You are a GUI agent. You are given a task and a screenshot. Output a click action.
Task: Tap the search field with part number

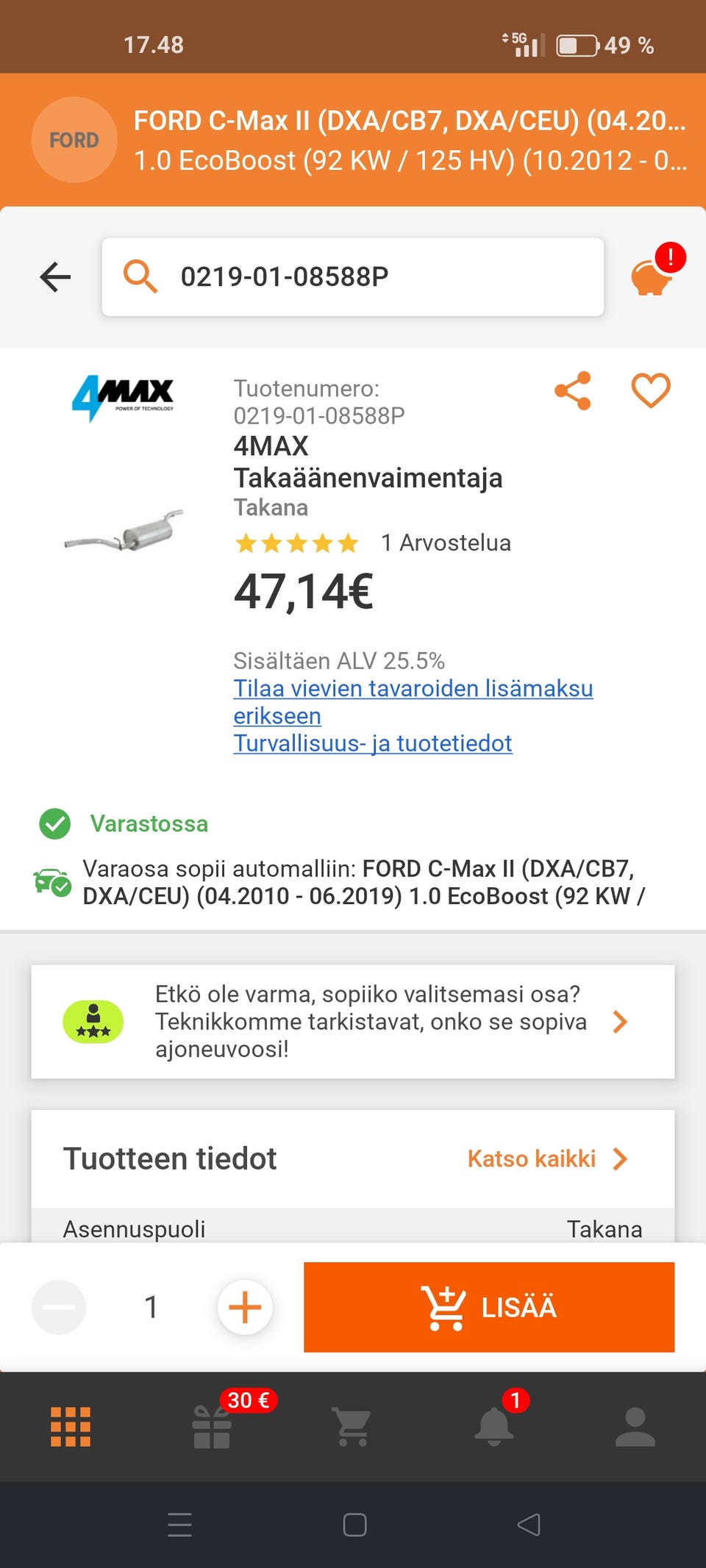point(353,277)
